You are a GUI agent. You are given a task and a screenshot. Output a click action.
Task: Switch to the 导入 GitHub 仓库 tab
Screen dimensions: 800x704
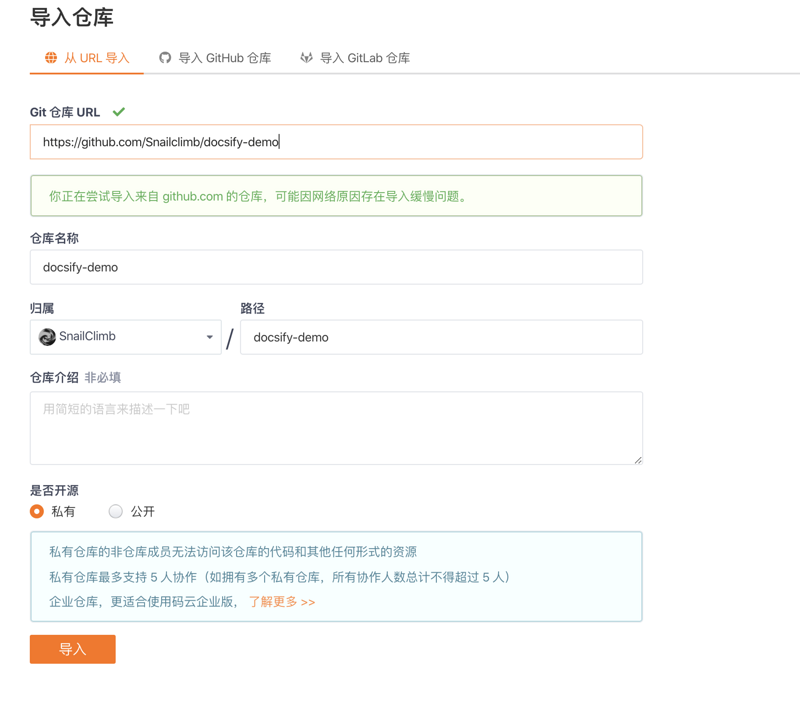[x=214, y=58]
